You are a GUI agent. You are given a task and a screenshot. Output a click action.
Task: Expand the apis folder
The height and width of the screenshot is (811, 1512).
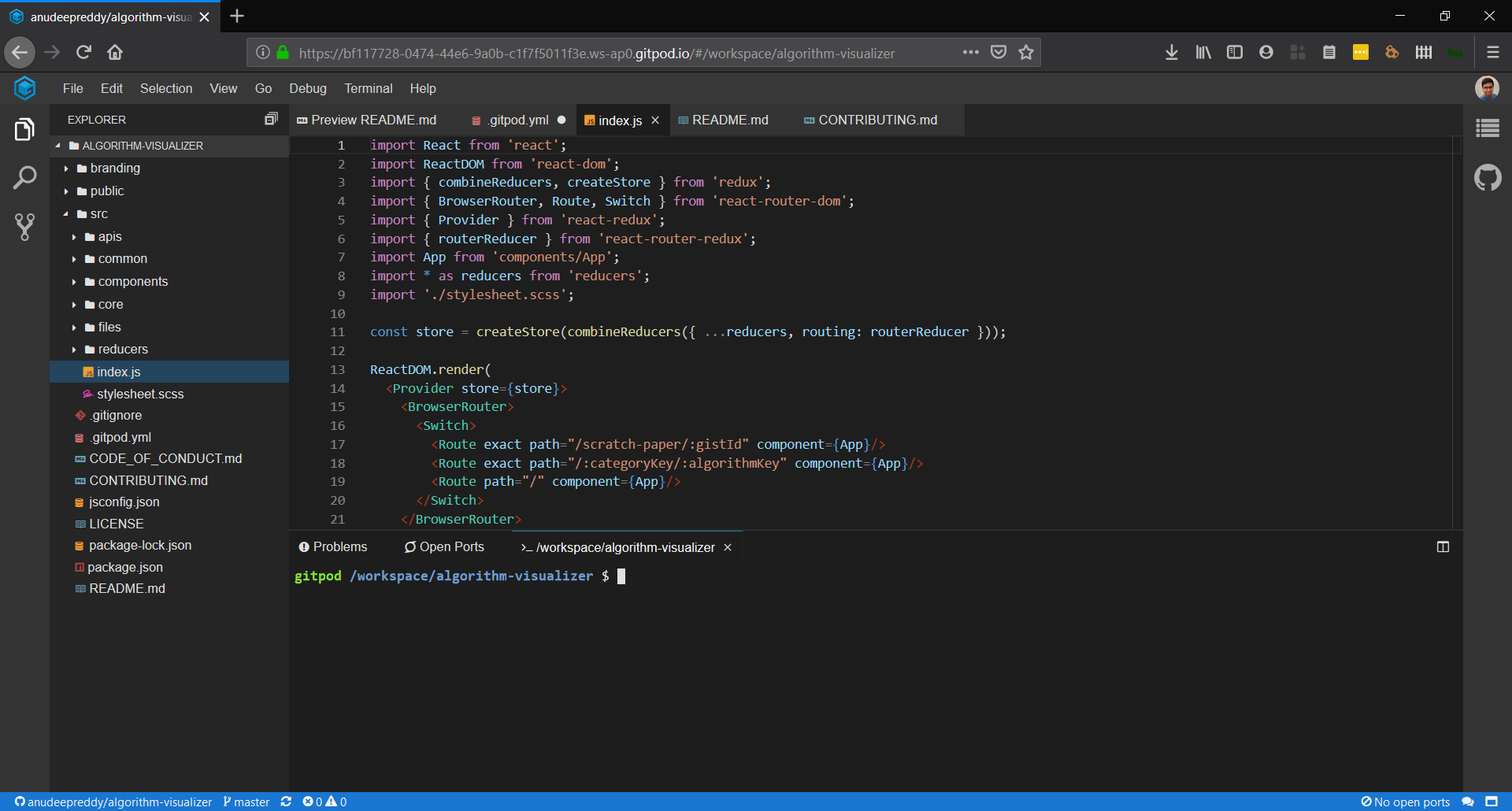pyautogui.click(x=74, y=237)
